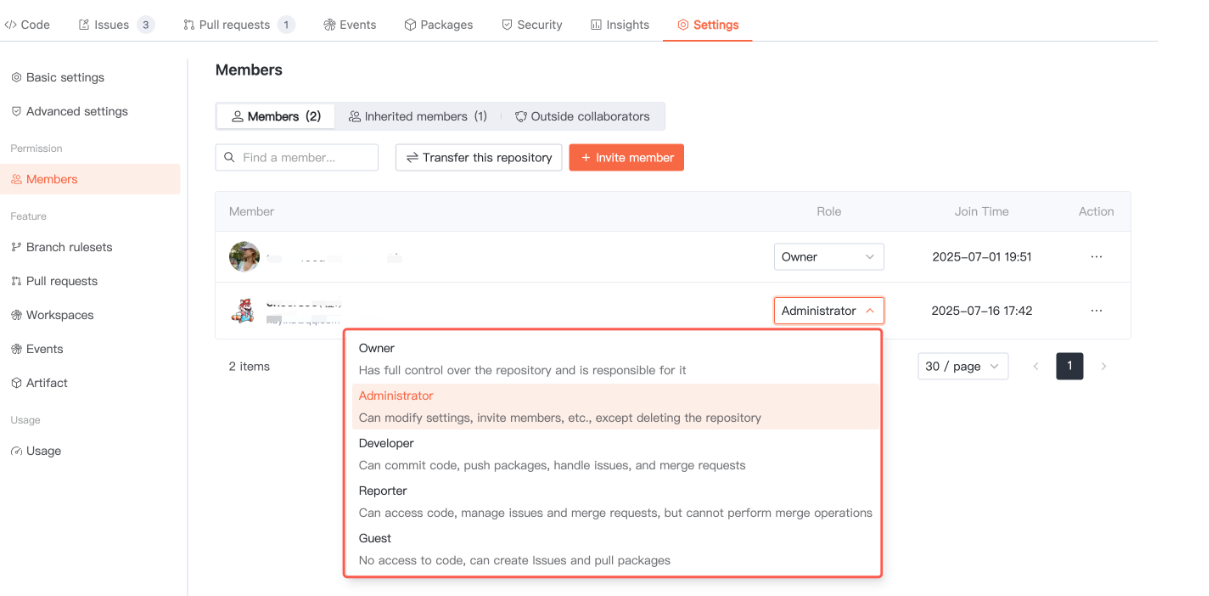
Task: Expand the Owner role dropdown
Action: point(828,257)
